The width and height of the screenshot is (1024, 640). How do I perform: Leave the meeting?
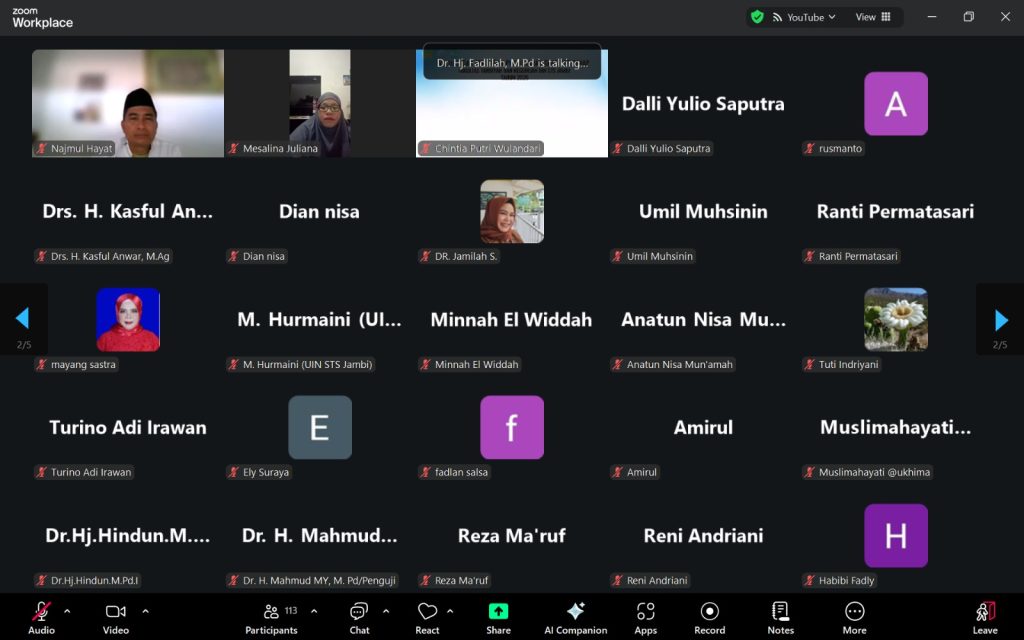tap(985, 617)
